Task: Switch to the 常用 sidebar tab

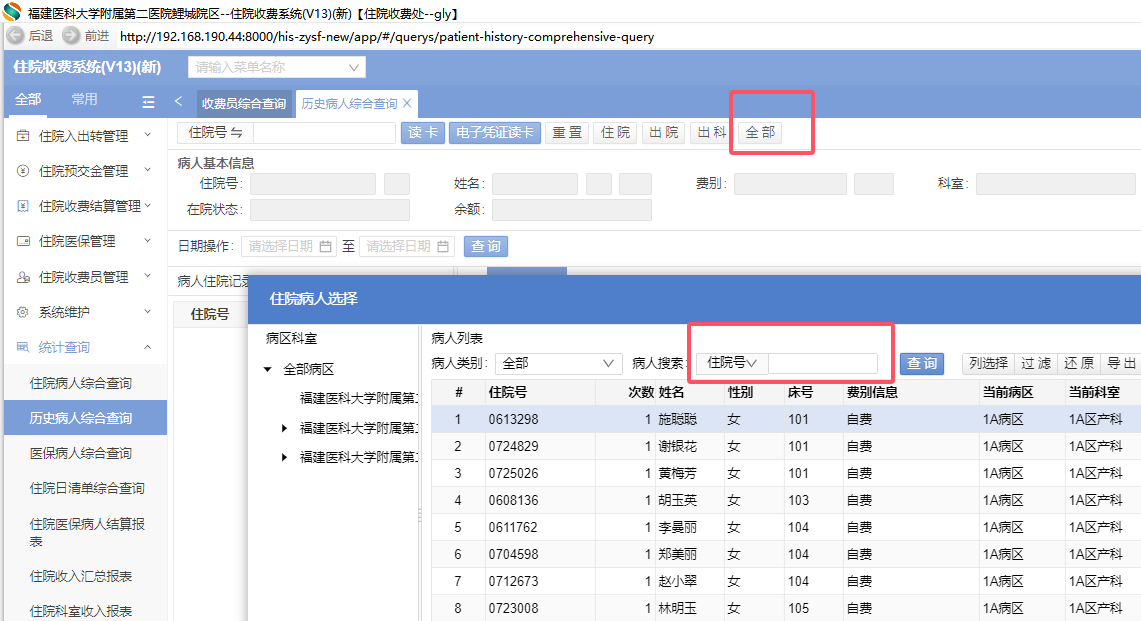Action: click(x=84, y=100)
